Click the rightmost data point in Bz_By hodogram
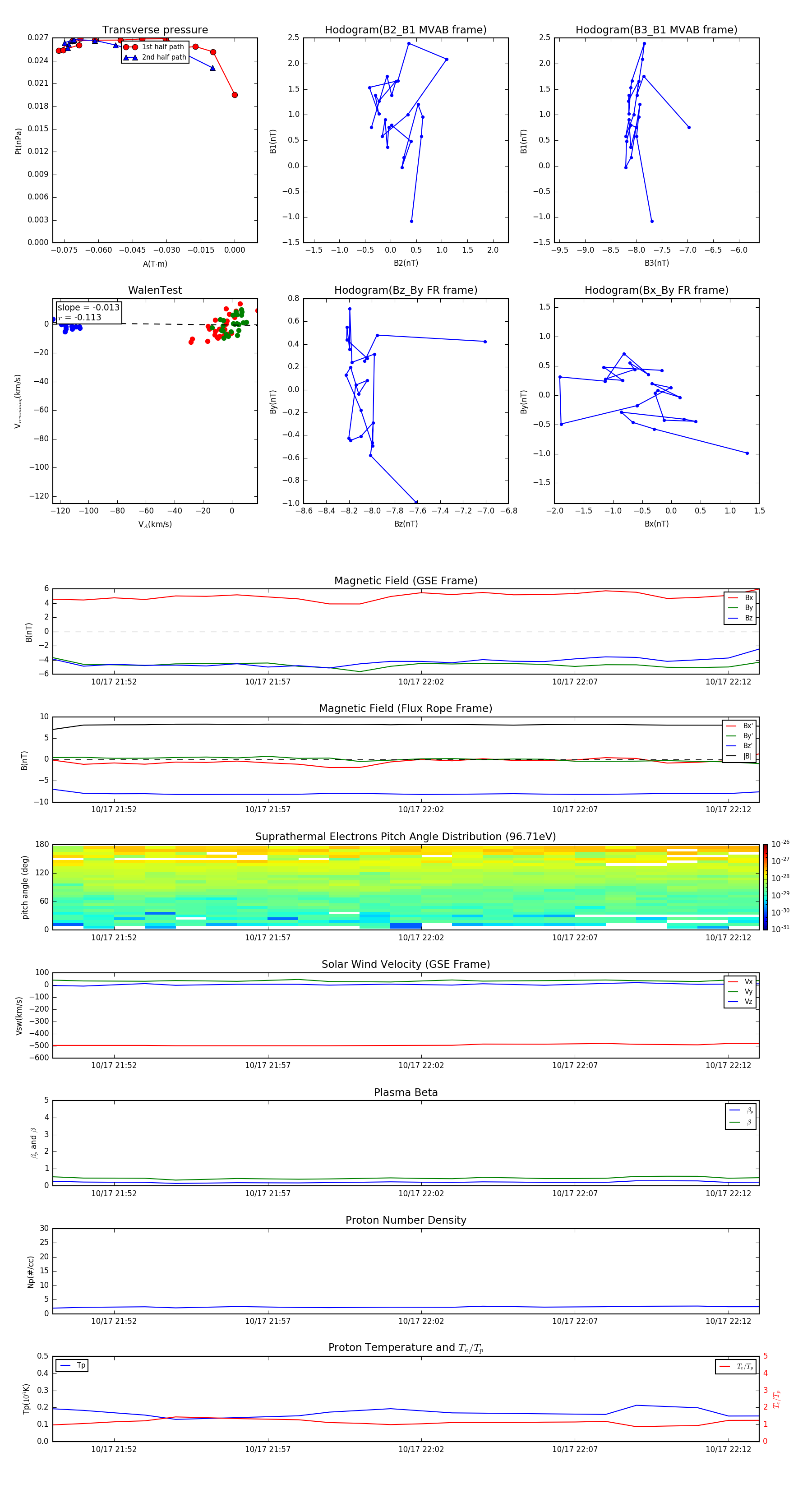Image resolution: width=812 pixels, height=1489 pixels. tap(485, 342)
